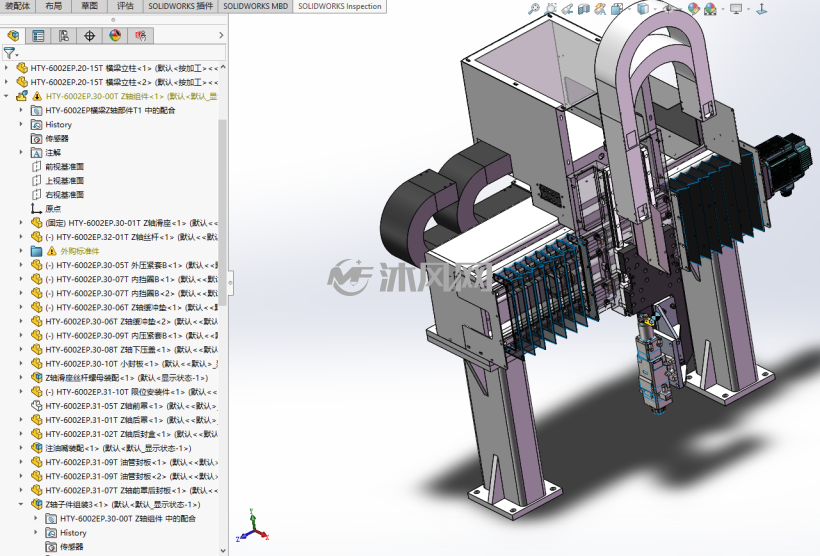Click the Previous View icon
This screenshot has height=556, width=820.
(x=567, y=9)
